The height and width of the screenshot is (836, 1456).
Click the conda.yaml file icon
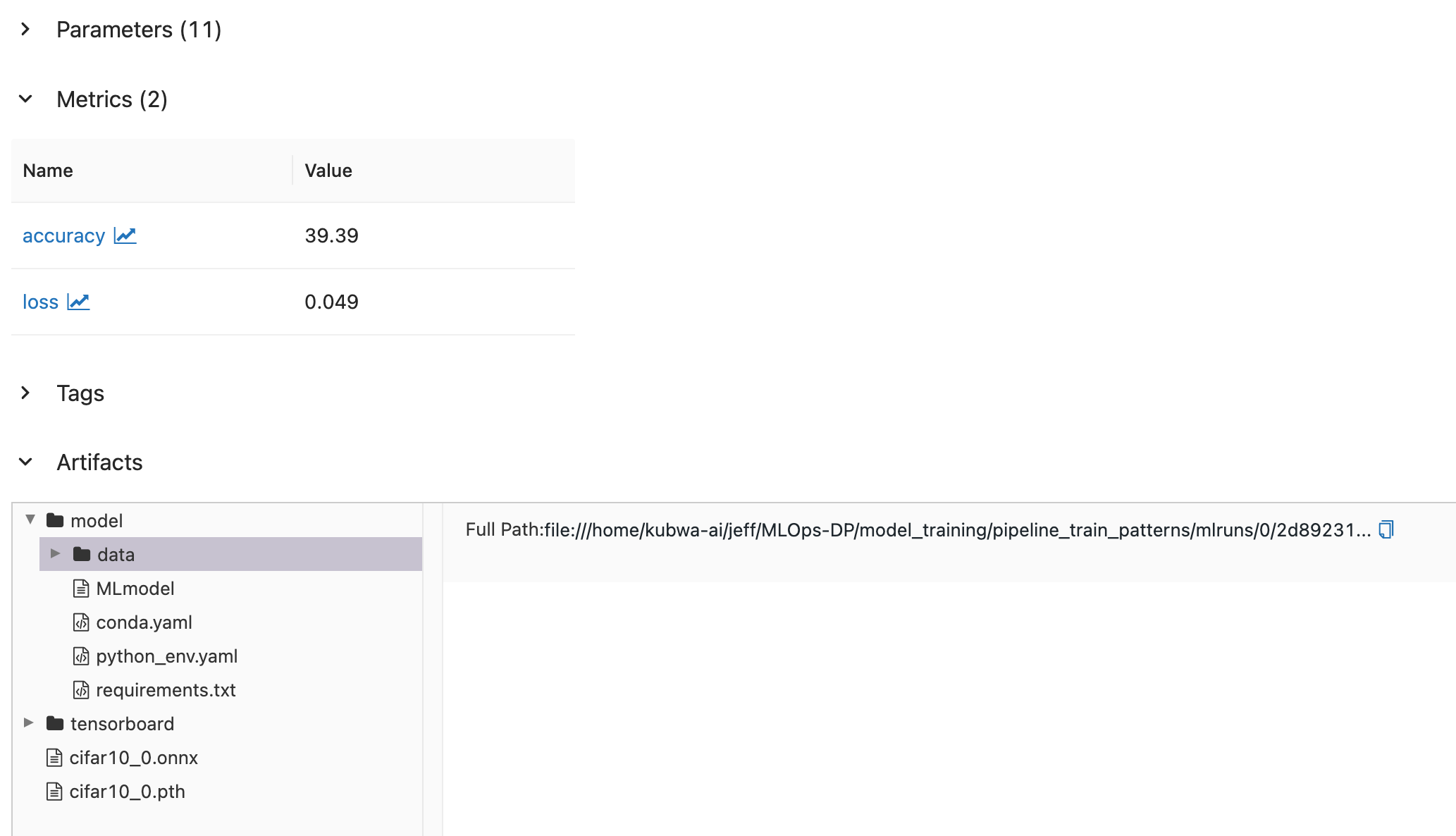click(x=81, y=622)
